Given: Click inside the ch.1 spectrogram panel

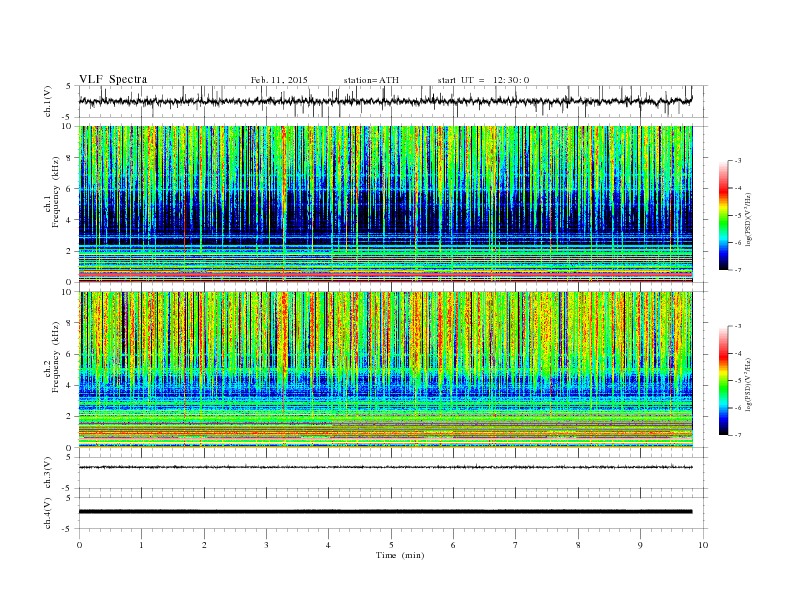Looking at the screenshot, I should 385,204.
